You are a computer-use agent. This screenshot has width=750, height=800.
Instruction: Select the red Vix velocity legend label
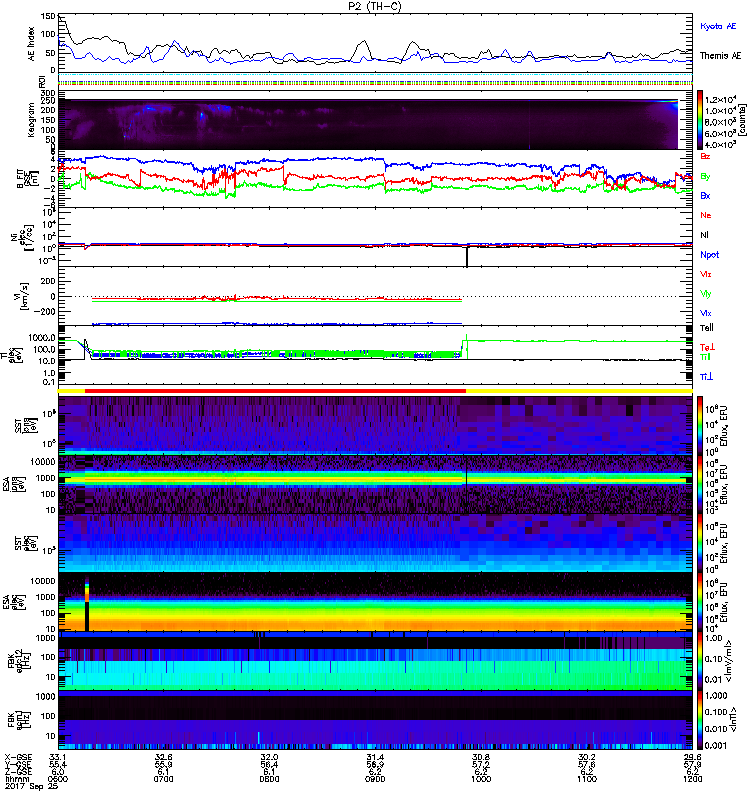coord(705,274)
